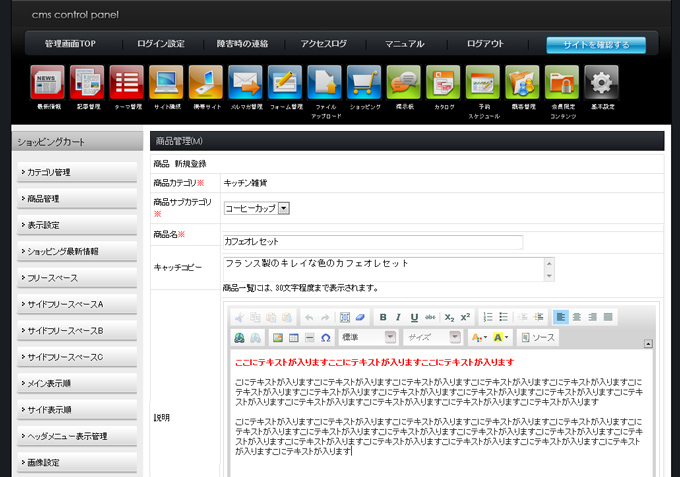Click the 商品名 text field
Image resolution: width=680 pixels, height=477 pixels.
pyautogui.click(x=372, y=241)
